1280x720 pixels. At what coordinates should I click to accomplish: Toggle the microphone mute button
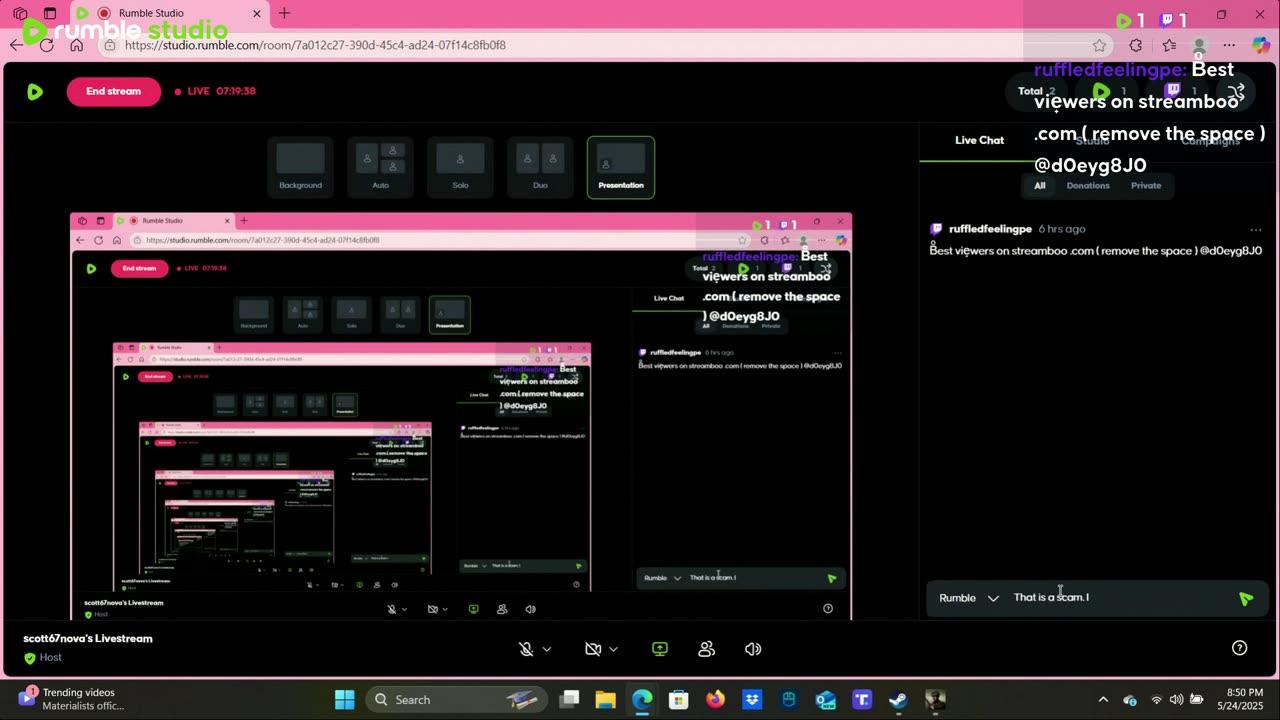[526, 649]
